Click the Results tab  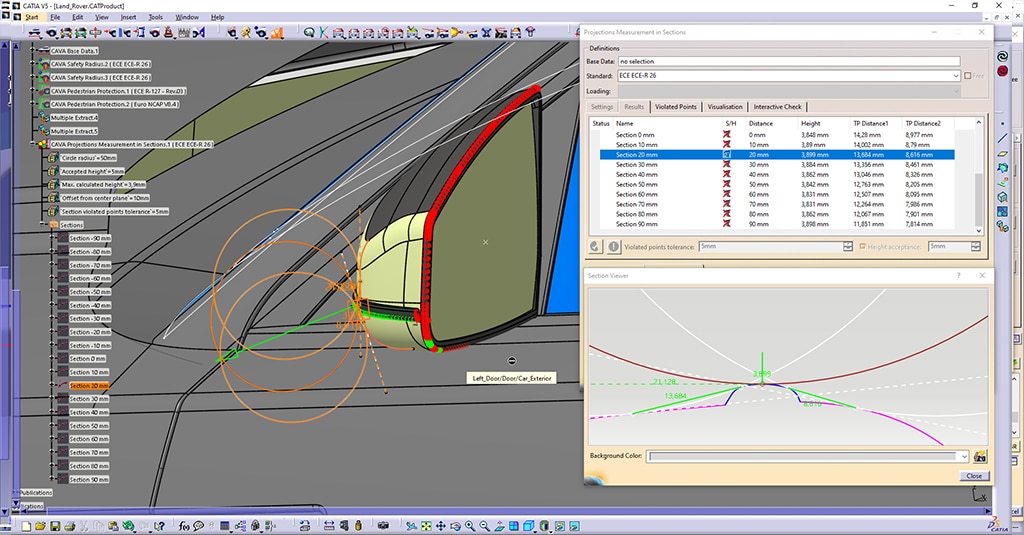coord(633,106)
